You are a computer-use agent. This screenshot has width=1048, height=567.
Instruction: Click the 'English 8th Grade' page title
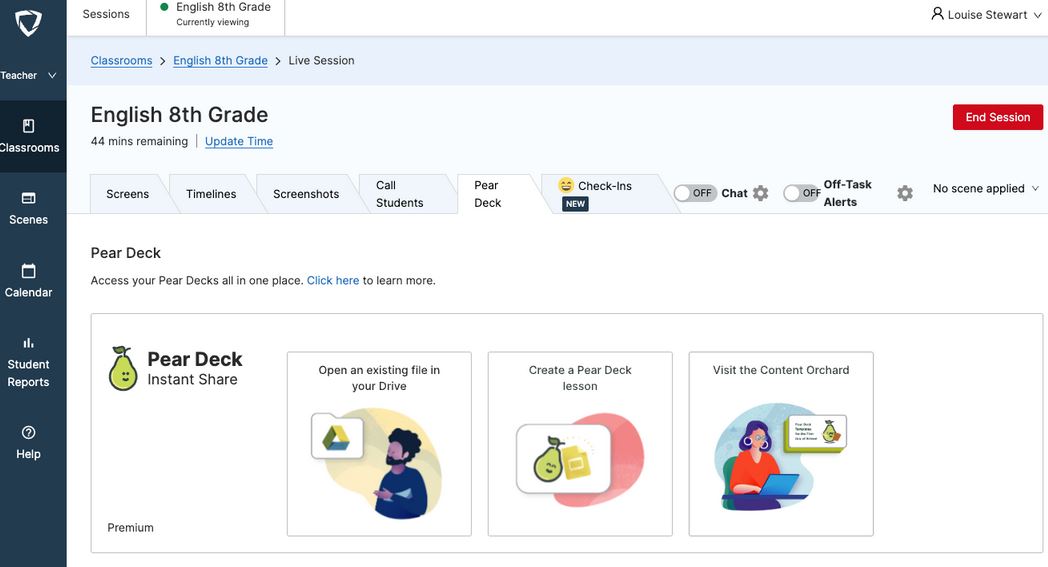pos(179,114)
